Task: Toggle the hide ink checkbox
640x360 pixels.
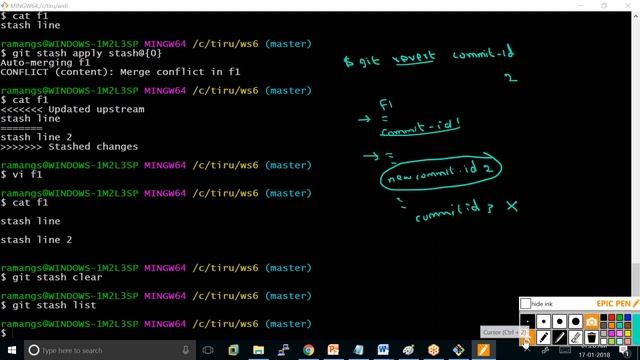Action: 526,303
